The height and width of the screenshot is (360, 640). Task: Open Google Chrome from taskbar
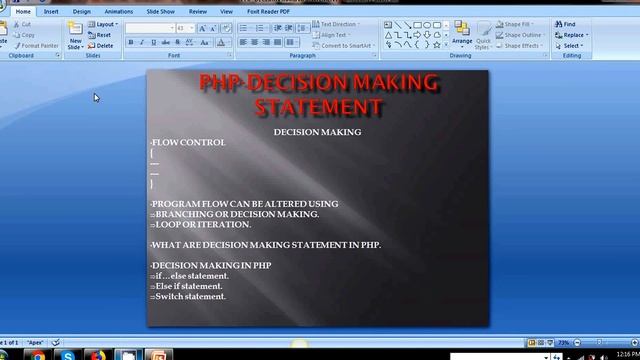(38, 355)
